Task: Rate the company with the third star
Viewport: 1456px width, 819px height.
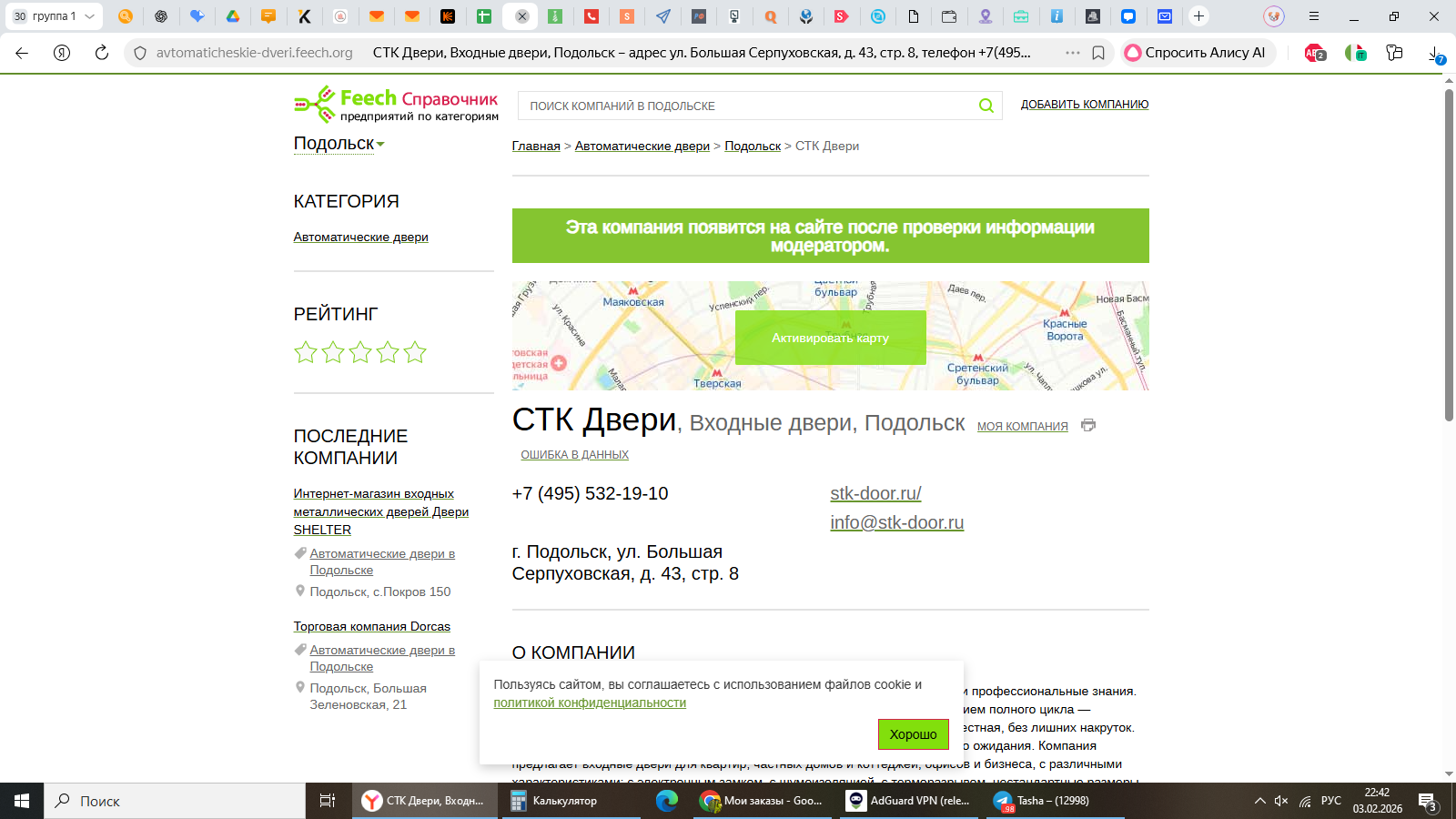Action: [360, 352]
